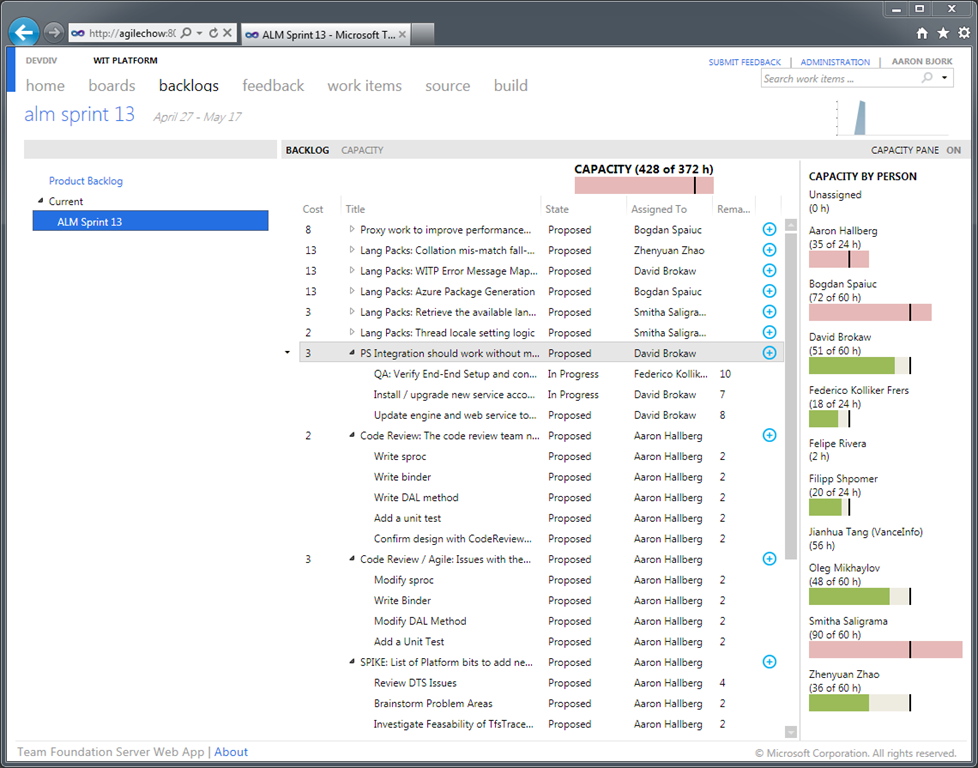
Task: Click the add task plus icon for Proxy work row
Action: 769,229
